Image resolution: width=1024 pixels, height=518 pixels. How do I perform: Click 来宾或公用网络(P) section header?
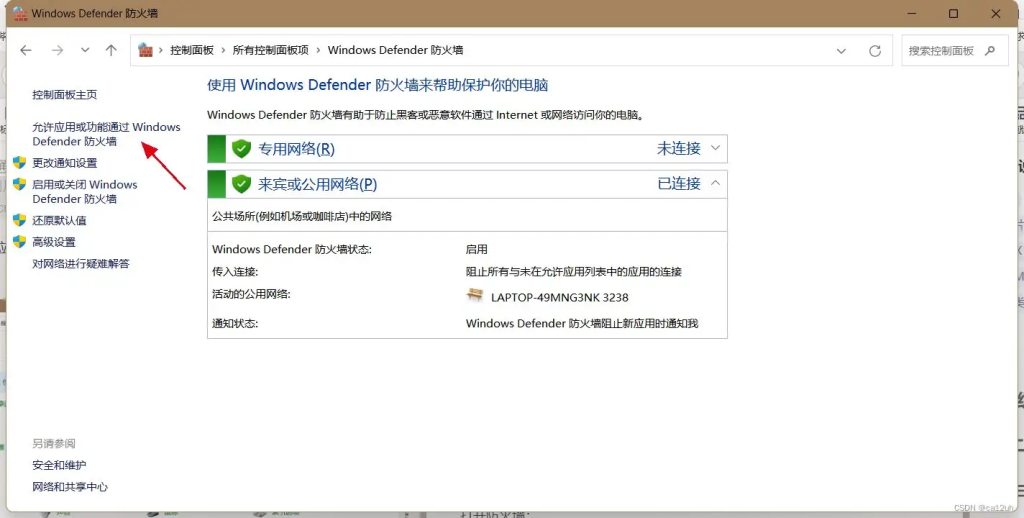coord(467,184)
